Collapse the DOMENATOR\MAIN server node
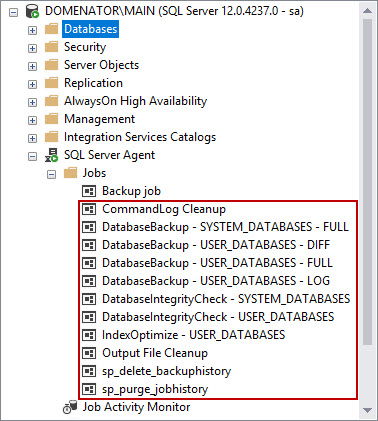This screenshot has height=421, width=378. 13,13
